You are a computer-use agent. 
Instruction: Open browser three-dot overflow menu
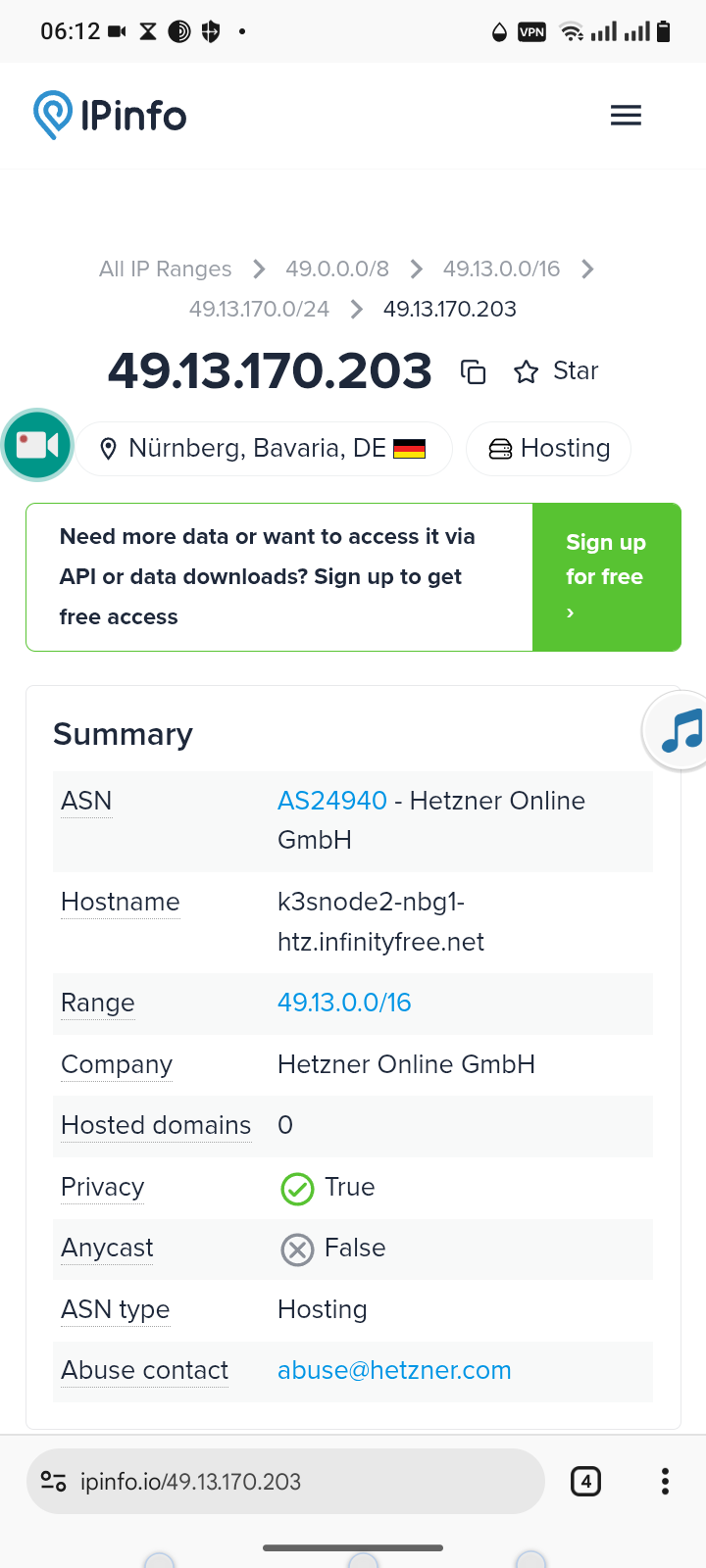click(x=665, y=1481)
